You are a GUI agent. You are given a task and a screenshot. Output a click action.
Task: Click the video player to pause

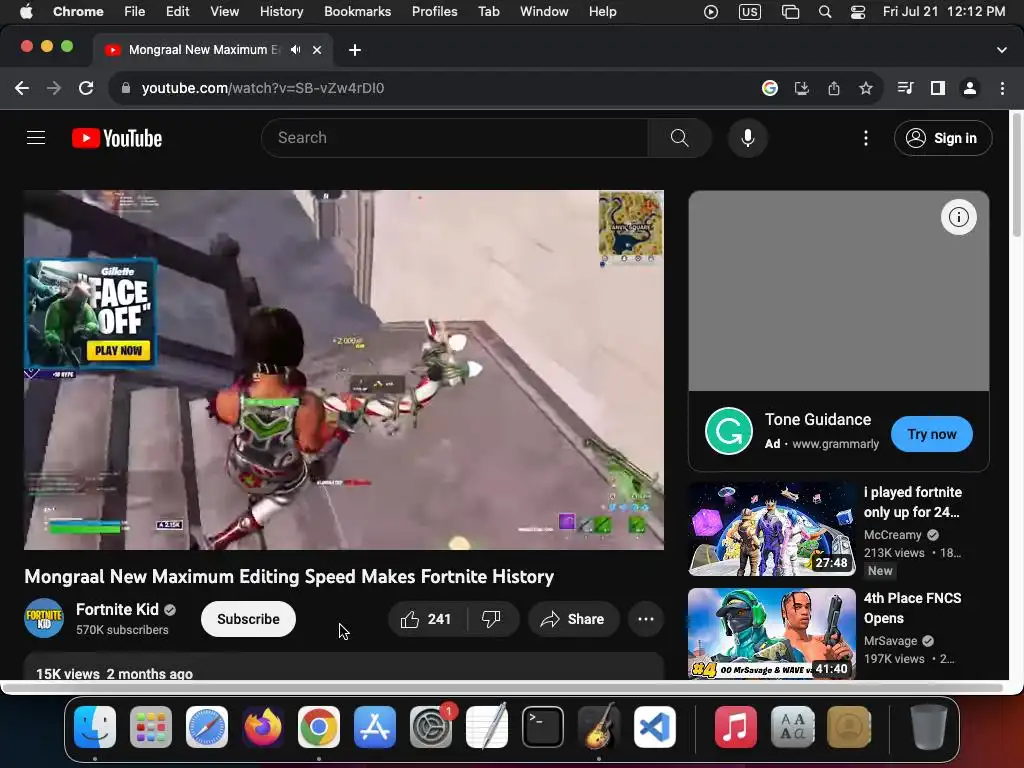point(344,370)
